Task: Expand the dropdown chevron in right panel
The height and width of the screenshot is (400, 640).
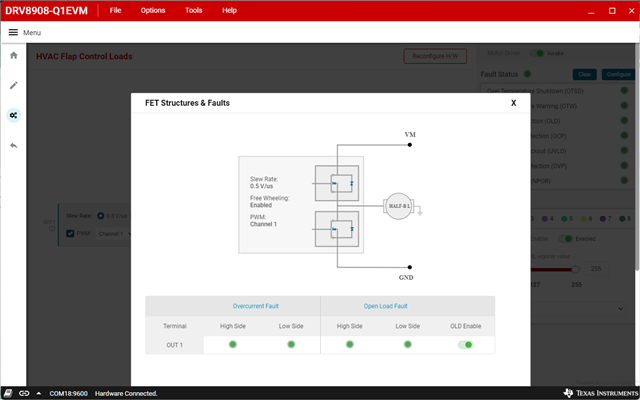Action: pyautogui.click(x=620, y=309)
